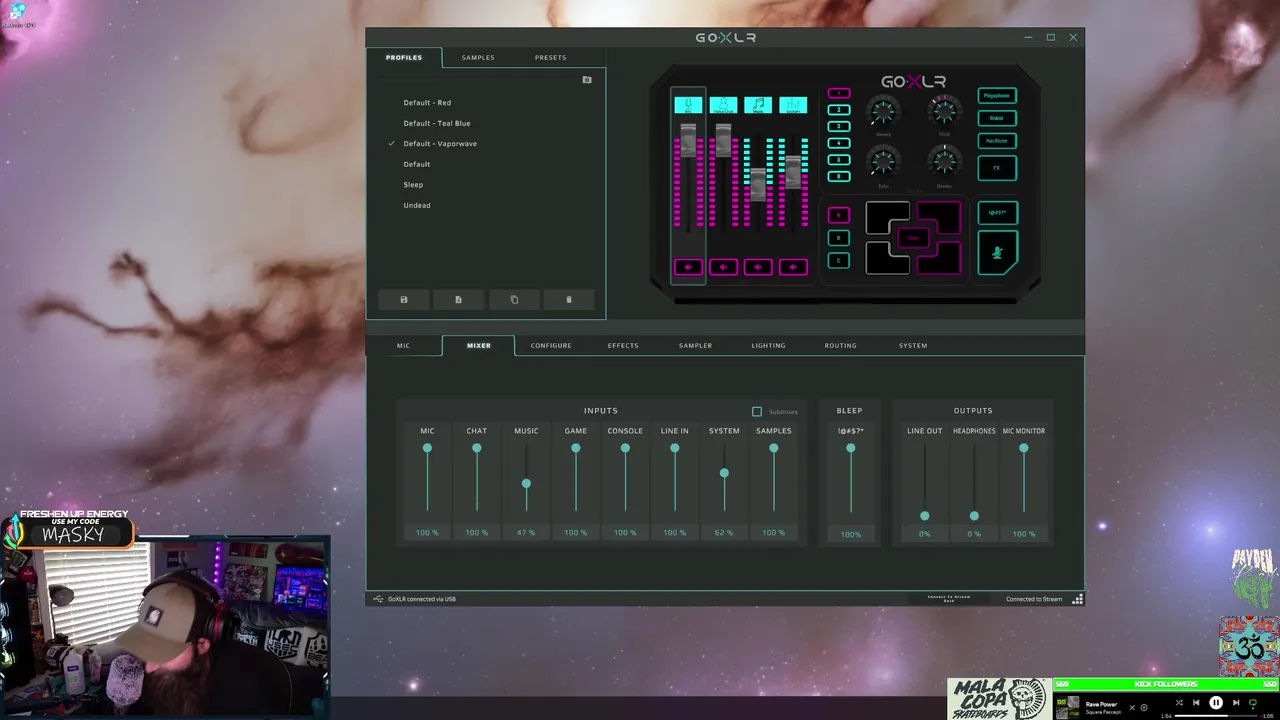
Task: Select the Default - Red profile
Action: [x=427, y=103]
